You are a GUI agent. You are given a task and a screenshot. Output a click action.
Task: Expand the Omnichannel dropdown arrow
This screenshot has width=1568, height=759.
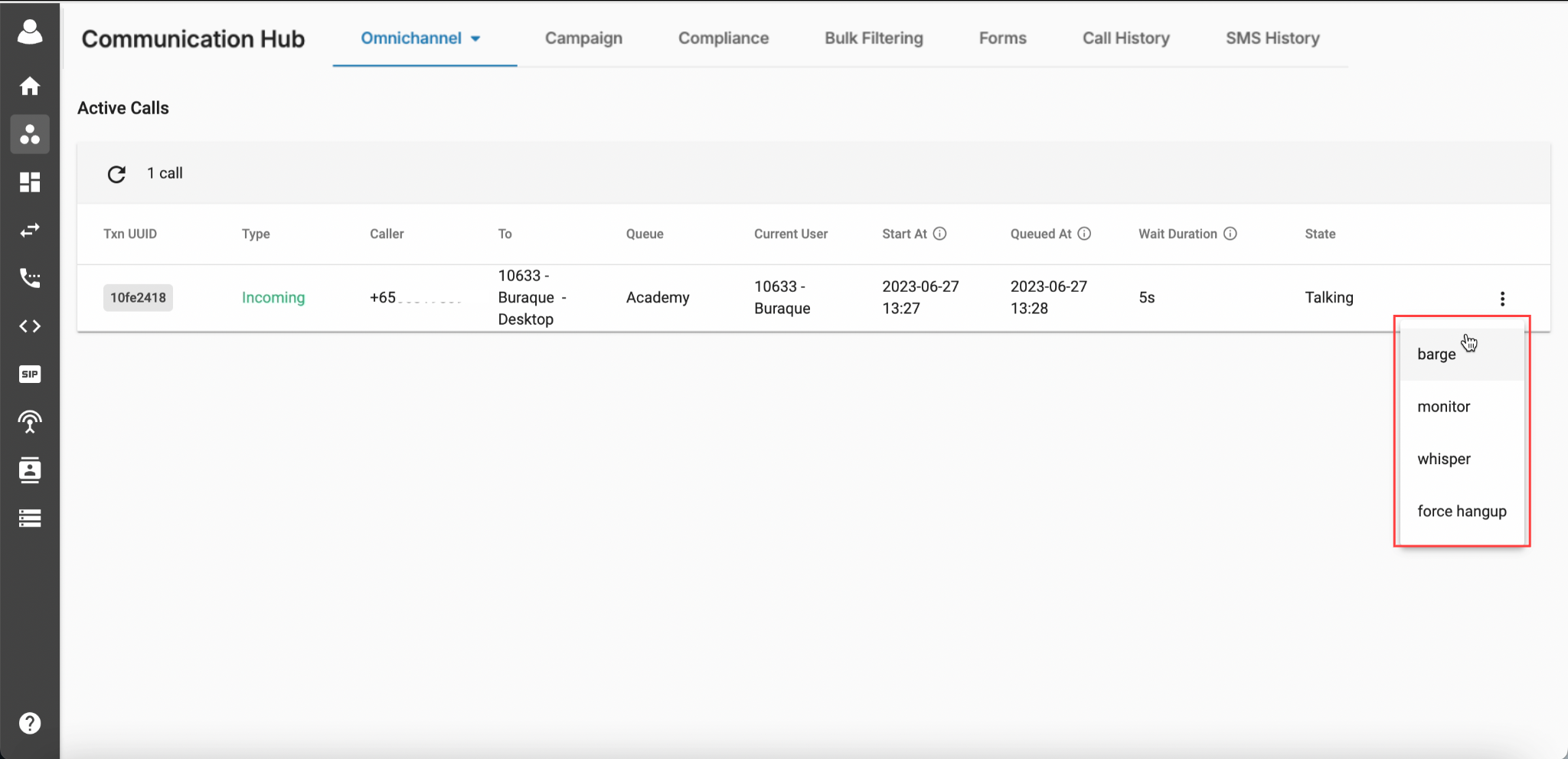[475, 38]
